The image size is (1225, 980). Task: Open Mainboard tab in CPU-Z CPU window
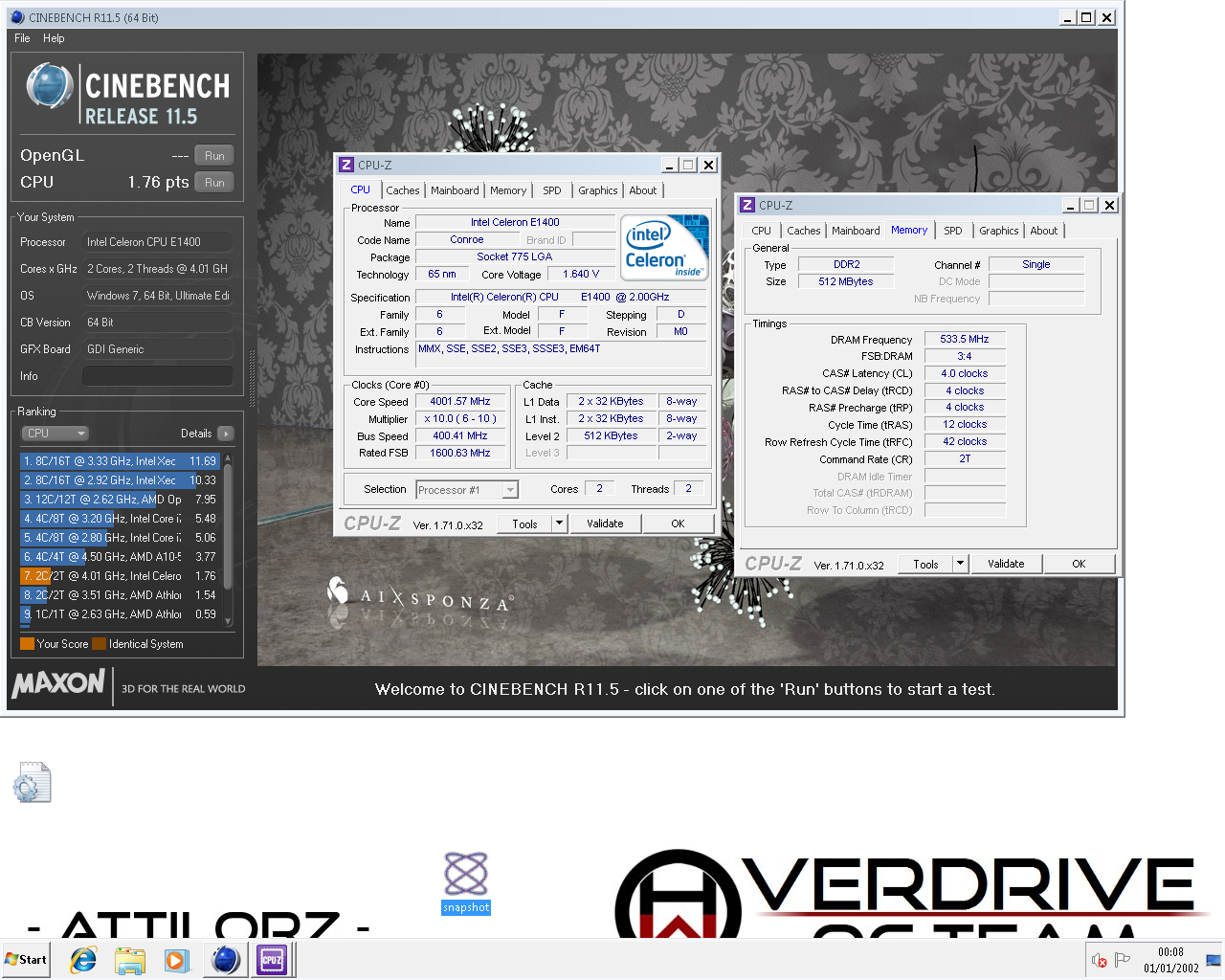click(455, 190)
